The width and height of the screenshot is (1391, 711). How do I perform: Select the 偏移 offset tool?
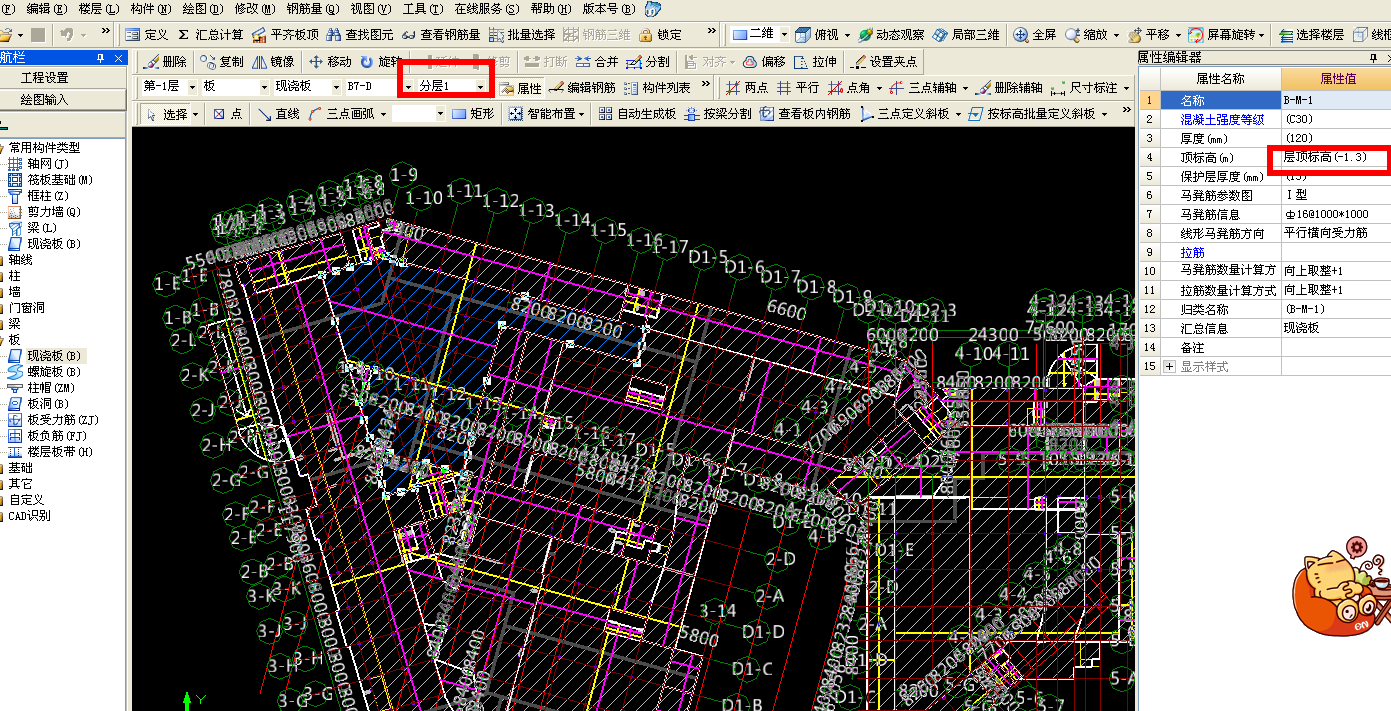764,61
